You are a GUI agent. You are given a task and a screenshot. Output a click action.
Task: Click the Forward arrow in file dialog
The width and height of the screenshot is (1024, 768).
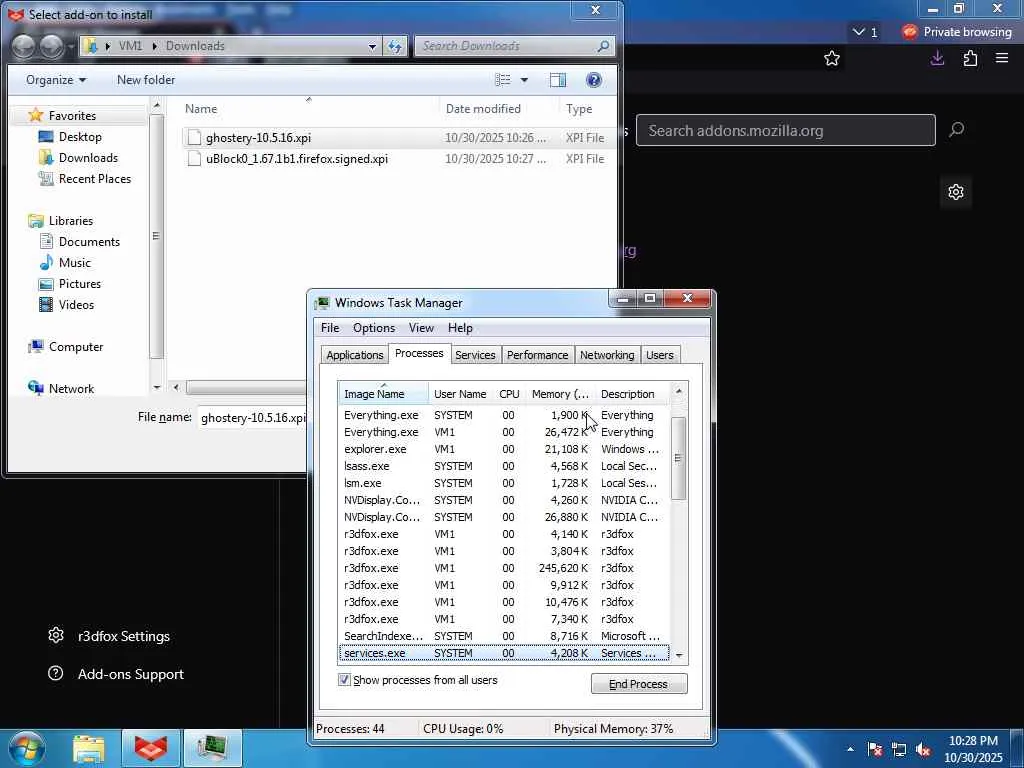click(52, 46)
